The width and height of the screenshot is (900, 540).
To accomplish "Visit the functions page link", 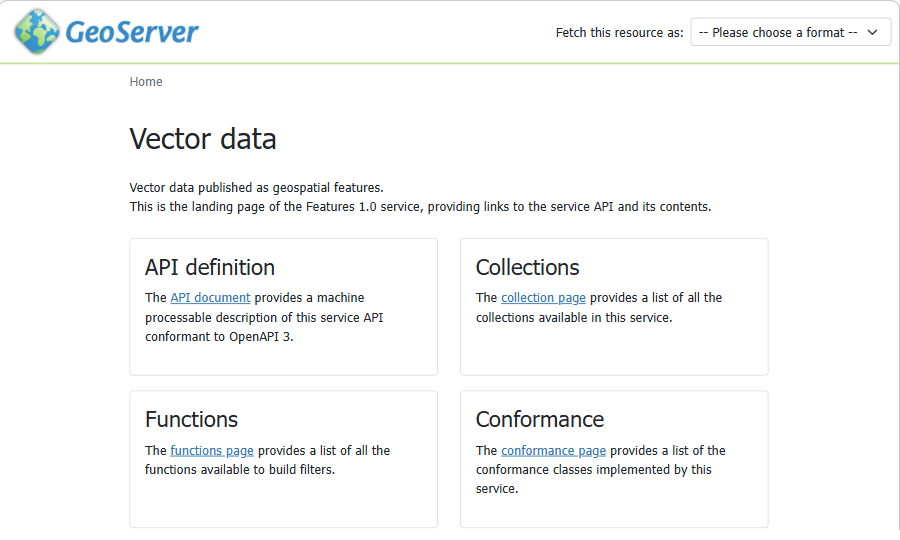I will [x=212, y=451].
